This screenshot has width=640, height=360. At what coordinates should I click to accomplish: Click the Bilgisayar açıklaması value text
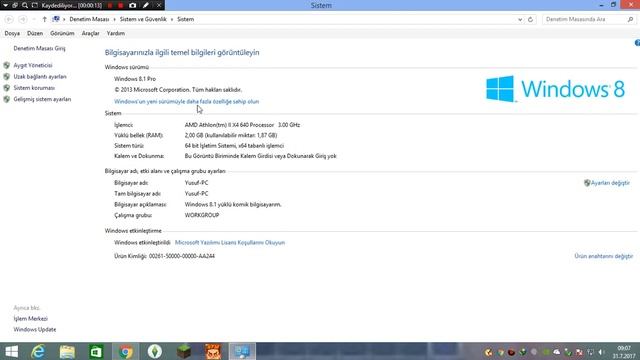tap(233, 204)
